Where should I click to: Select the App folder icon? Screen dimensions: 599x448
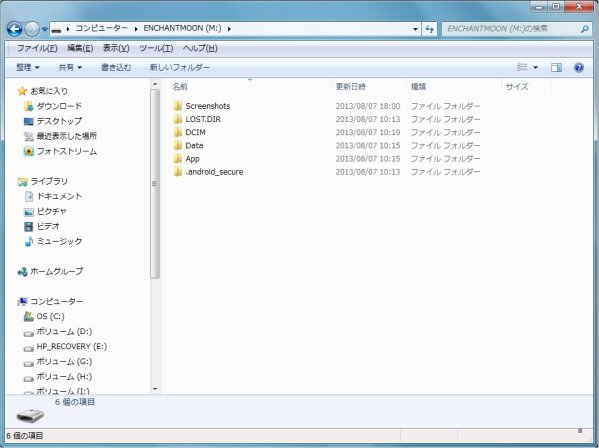coord(178,158)
